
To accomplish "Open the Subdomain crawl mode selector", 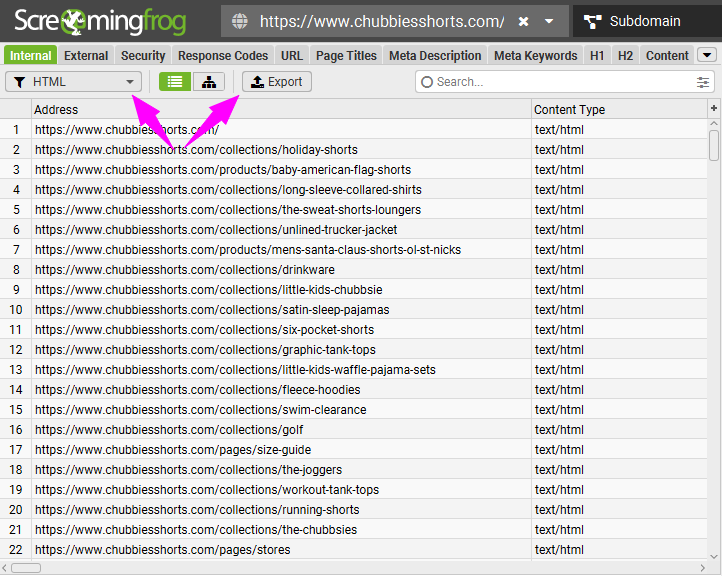I will tap(643, 21).
